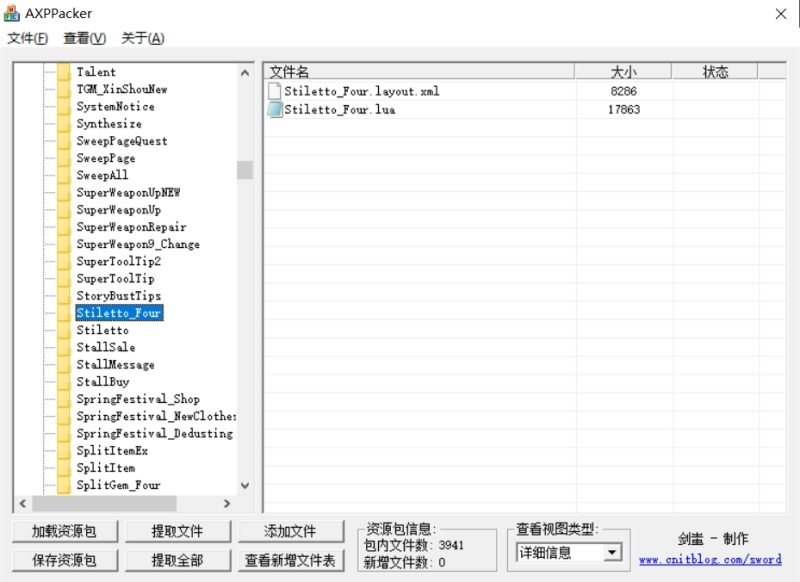The image size is (800, 582).
Task: Click the SweepPageQuest folder icon
Action: 64,141
